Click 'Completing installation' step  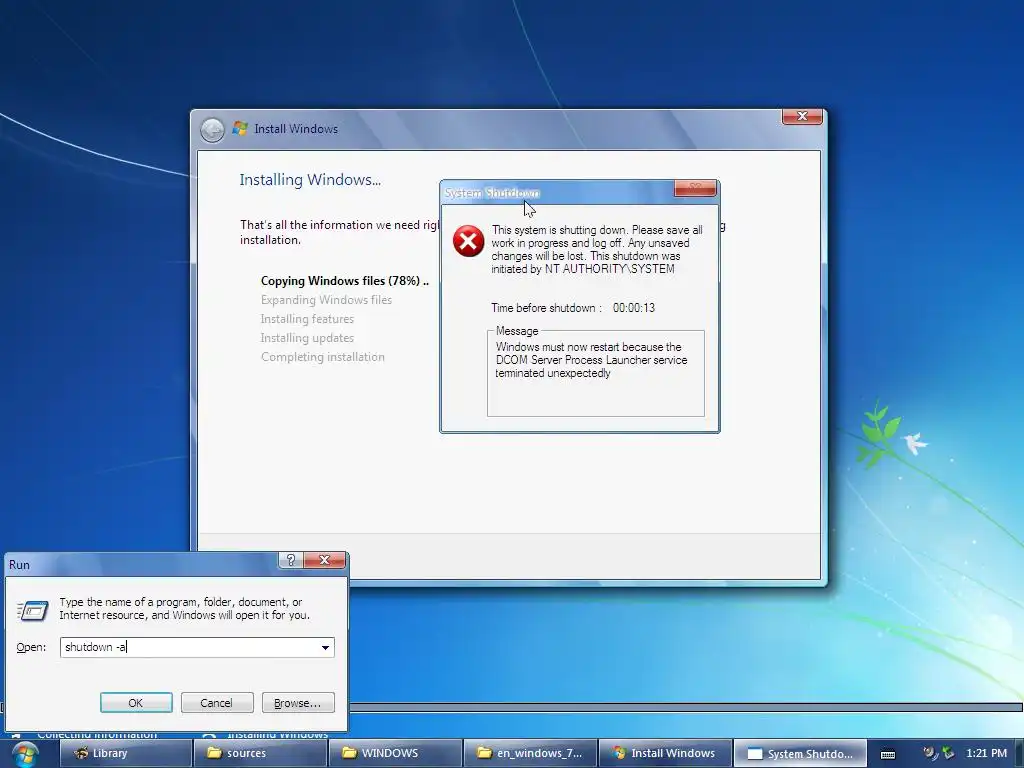click(323, 357)
